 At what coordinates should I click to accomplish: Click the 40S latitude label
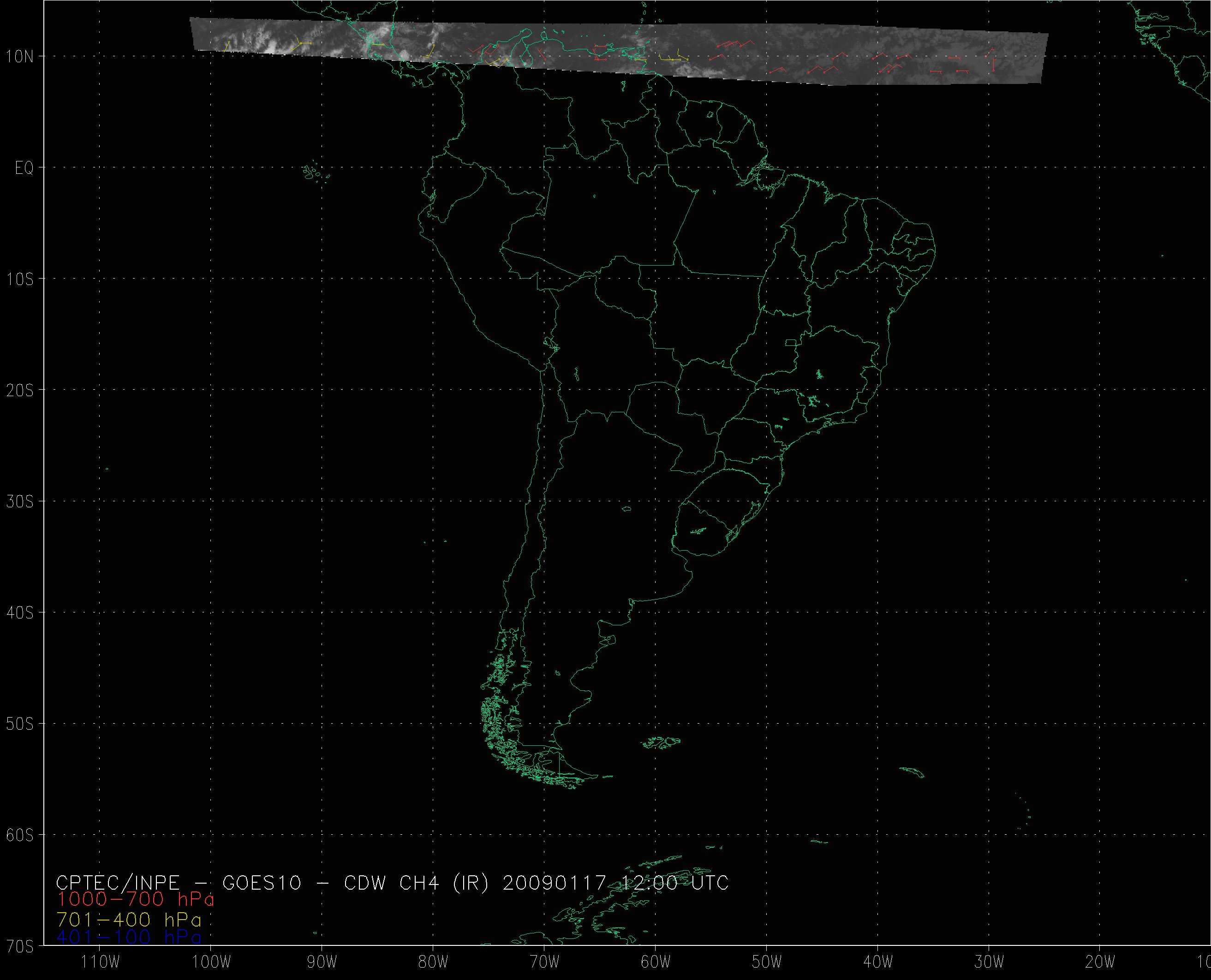click(x=20, y=612)
